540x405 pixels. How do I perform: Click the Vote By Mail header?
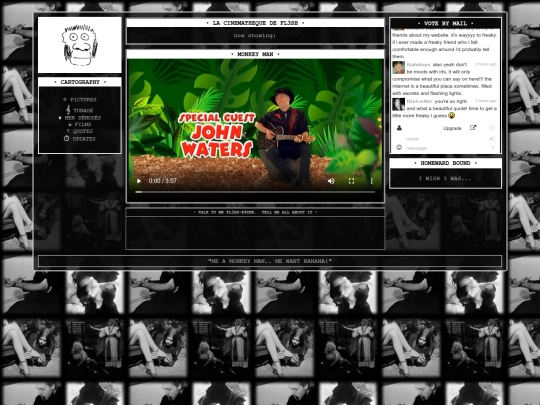(445, 23)
